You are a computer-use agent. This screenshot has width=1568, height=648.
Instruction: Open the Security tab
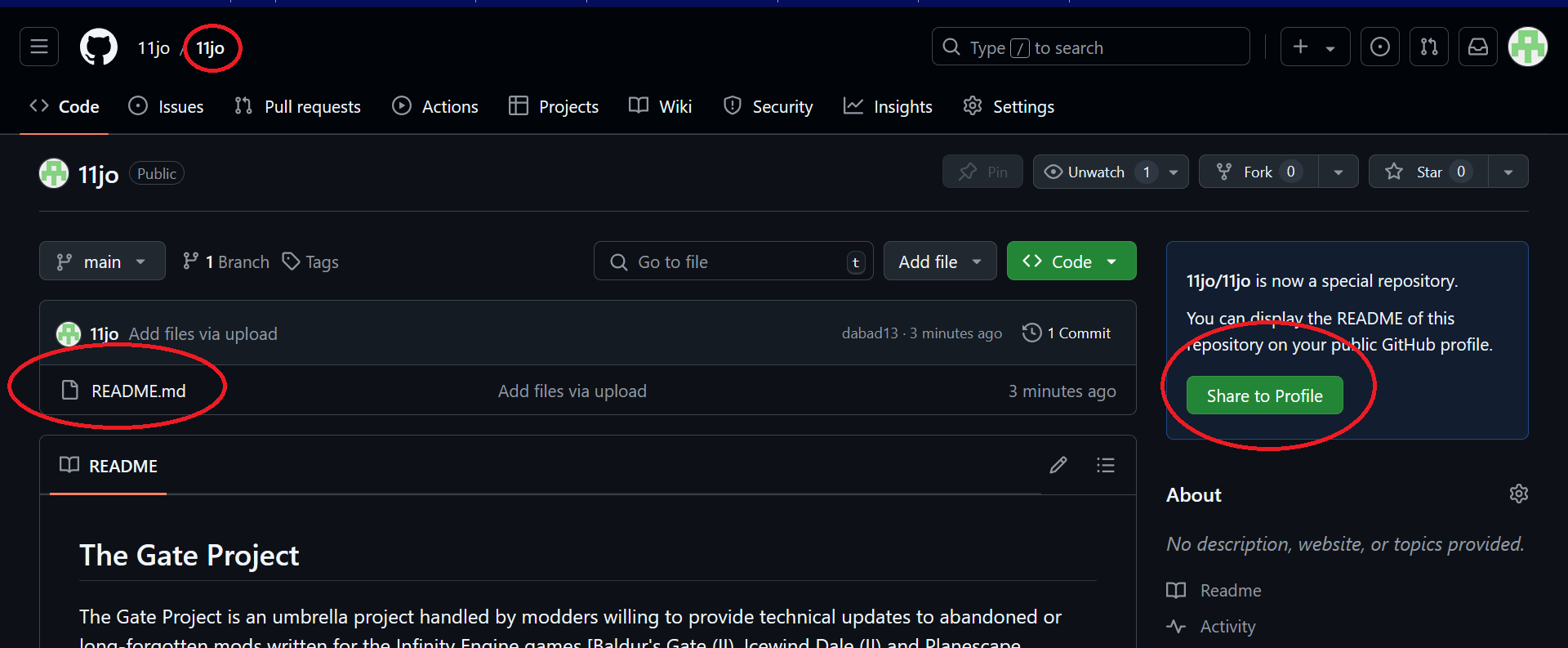tap(768, 106)
